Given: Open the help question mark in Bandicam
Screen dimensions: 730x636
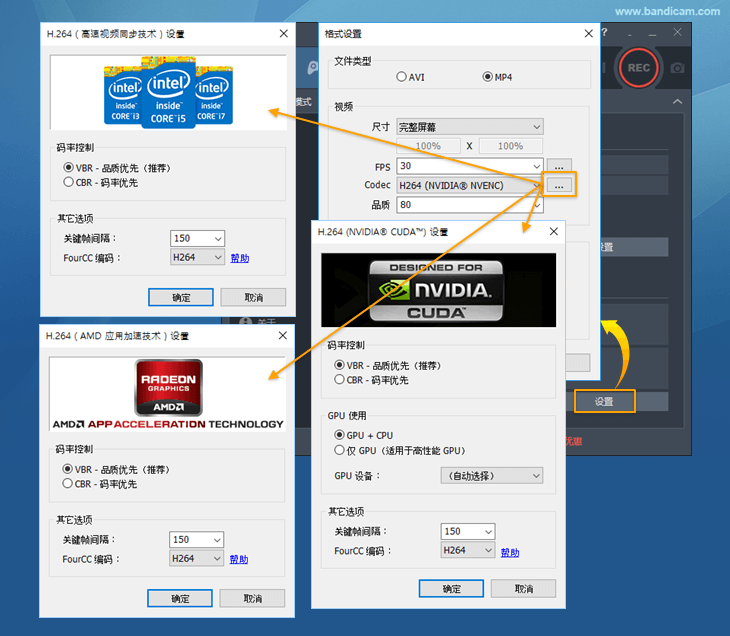Looking at the screenshot, I should pyautogui.click(x=604, y=33).
